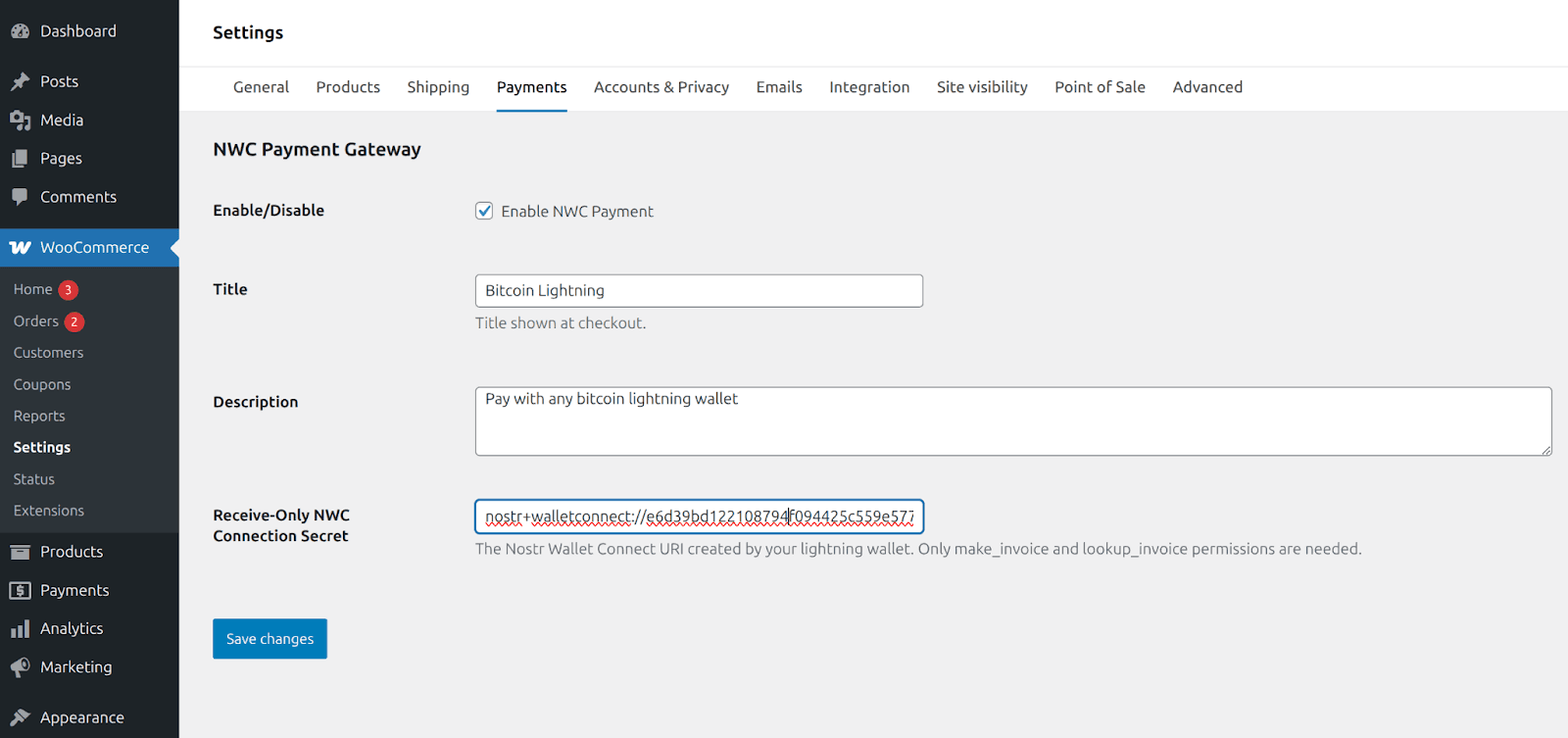Go to Customers in WooCommerce submenu
The image size is (1568, 738).
(48, 353)
